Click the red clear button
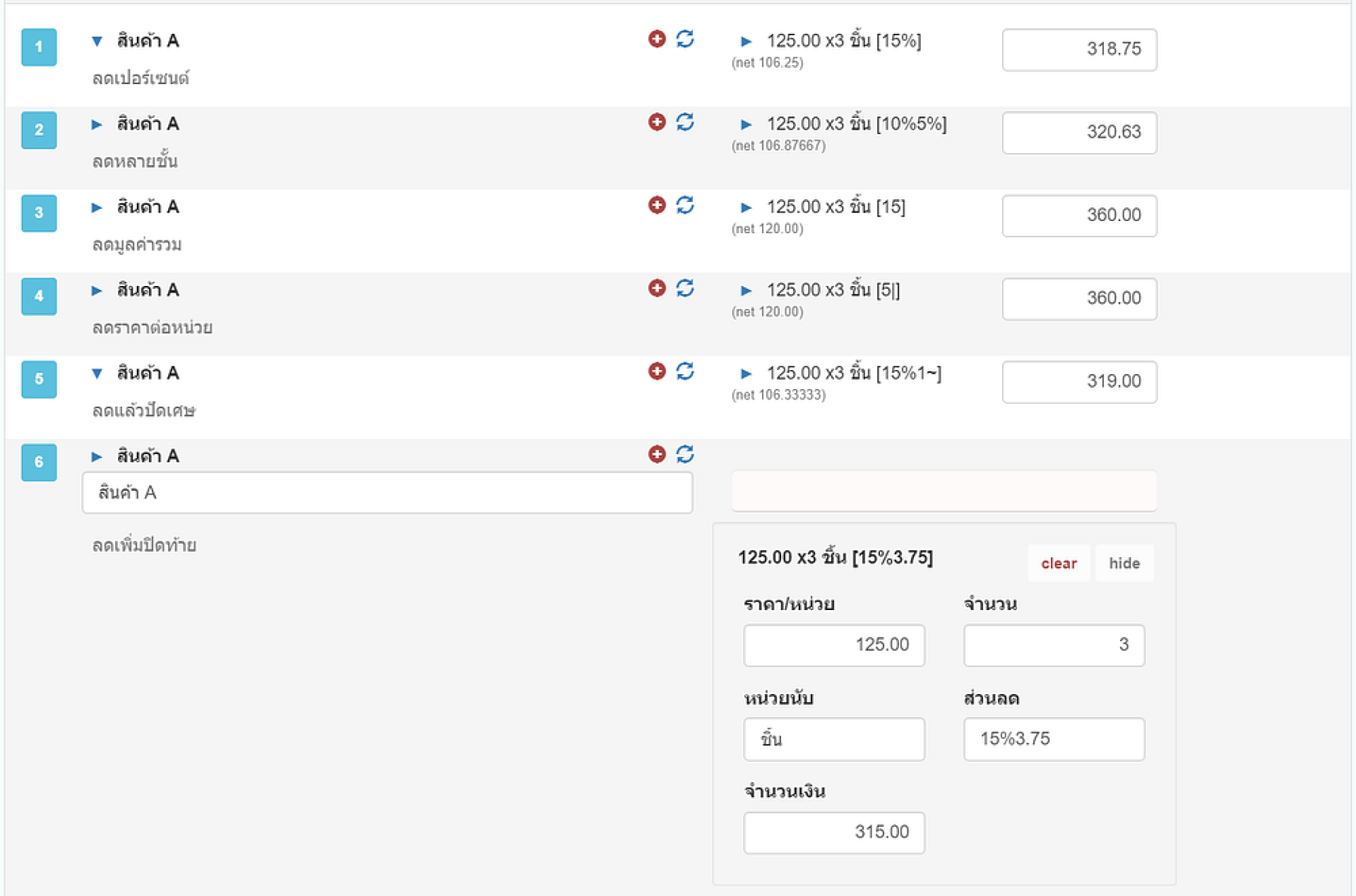The image size is (1356, 896). click(1058, 563)
